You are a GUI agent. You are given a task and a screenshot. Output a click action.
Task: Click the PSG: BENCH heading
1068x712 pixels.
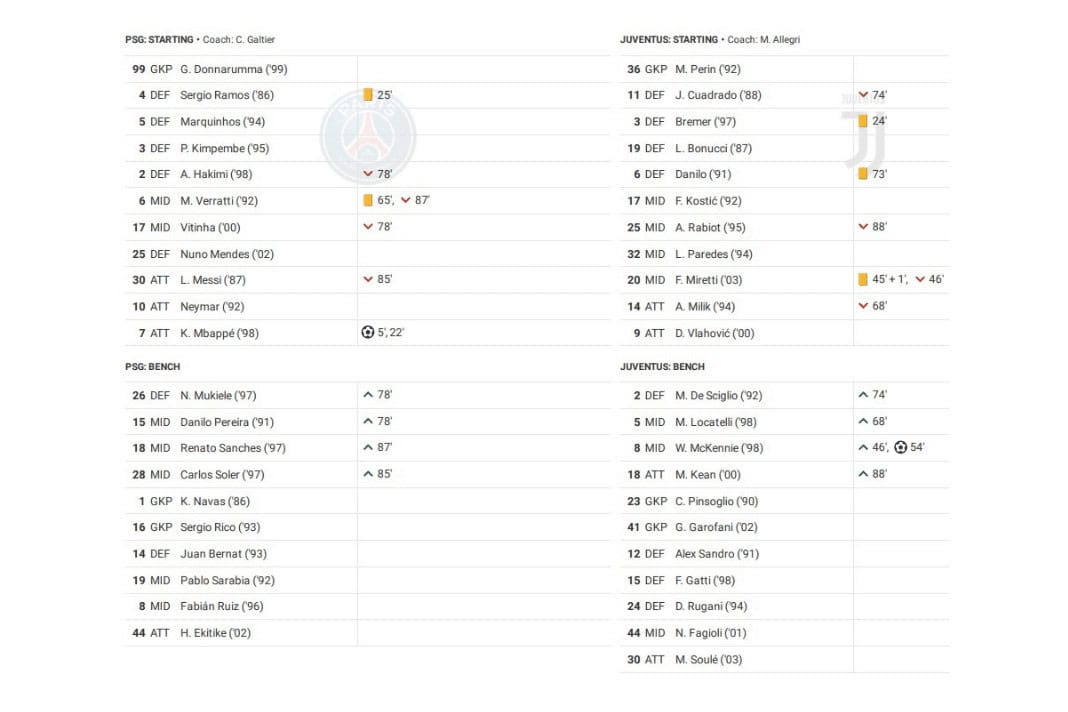point(152,367)
